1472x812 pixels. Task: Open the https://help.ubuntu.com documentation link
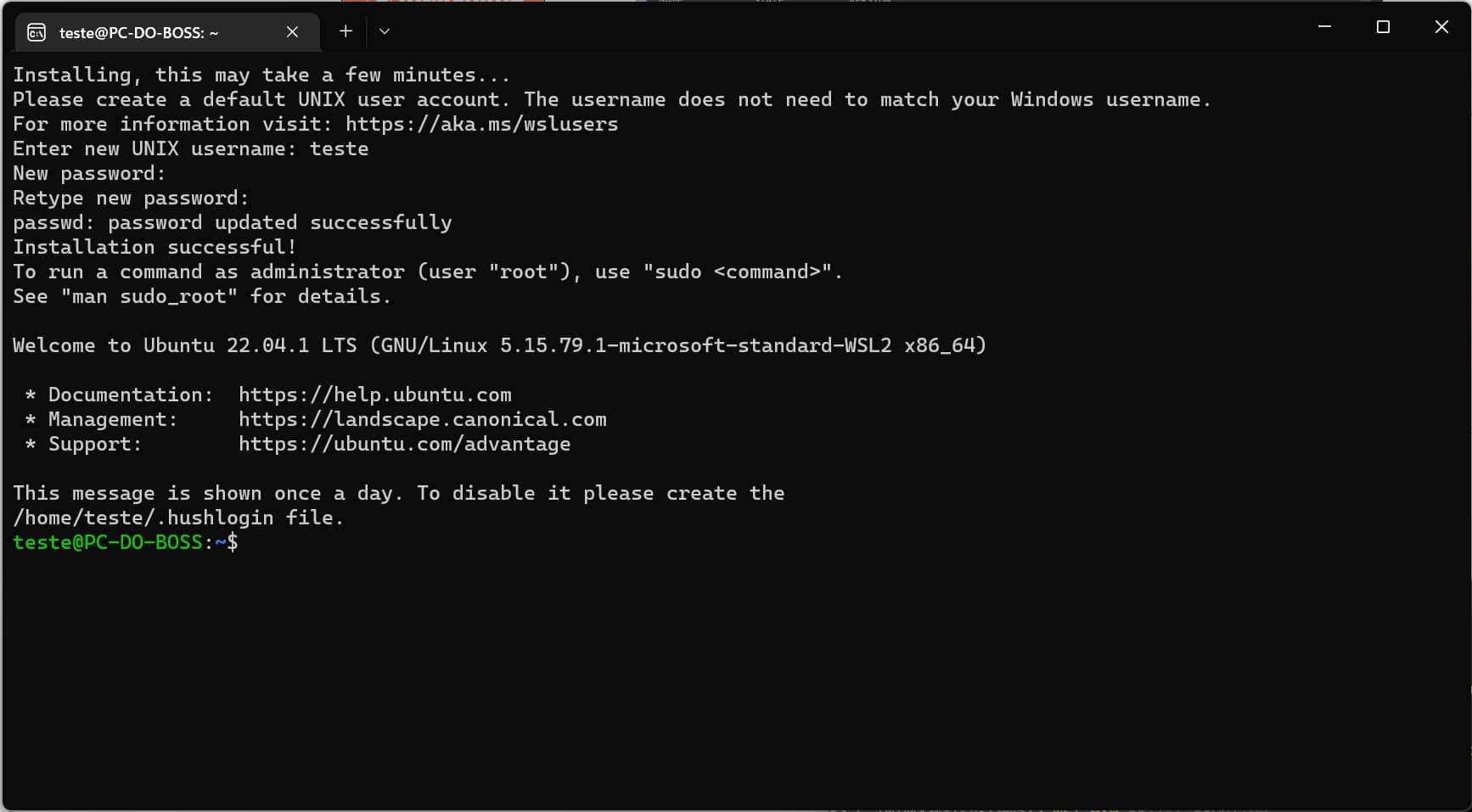click(374, 395)
